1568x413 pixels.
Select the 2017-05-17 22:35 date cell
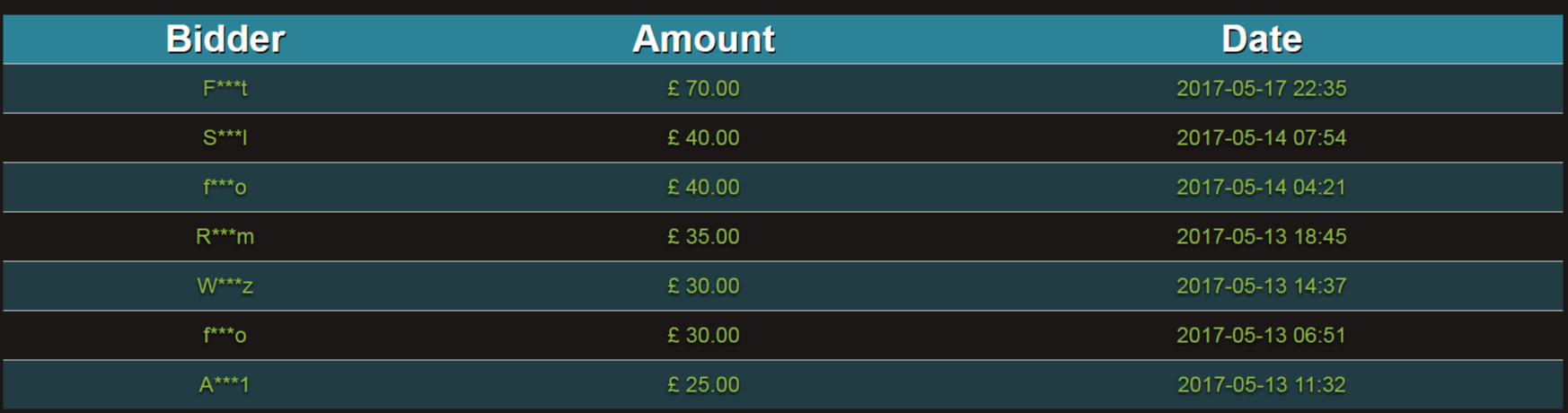pyautogui.click(x=1261, y=89)
